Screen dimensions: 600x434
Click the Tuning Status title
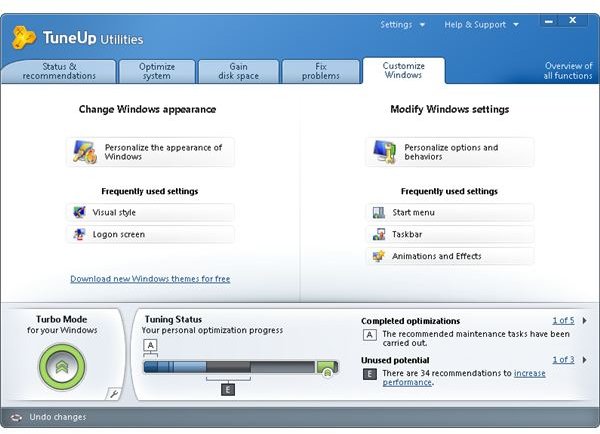(173, 319)
